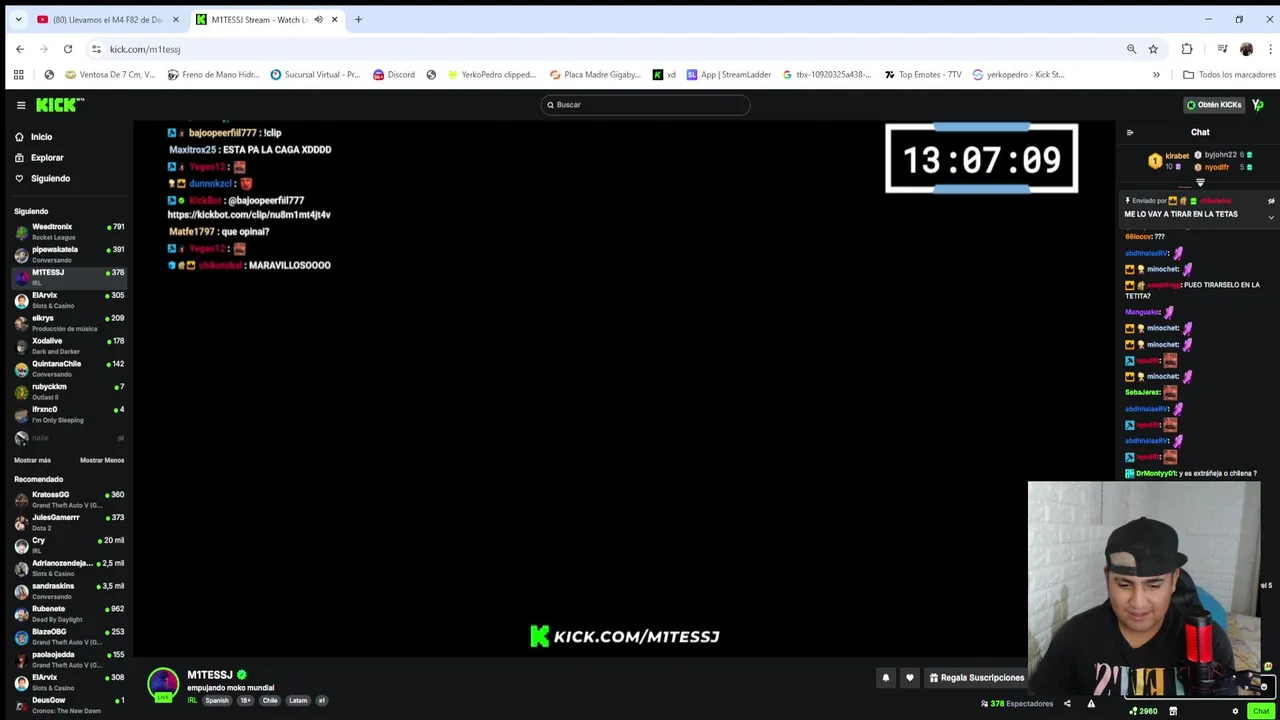Open ifrxnc0 channel in sidebar
This screenshot has width=1280, height=720.
pos(69,414)
